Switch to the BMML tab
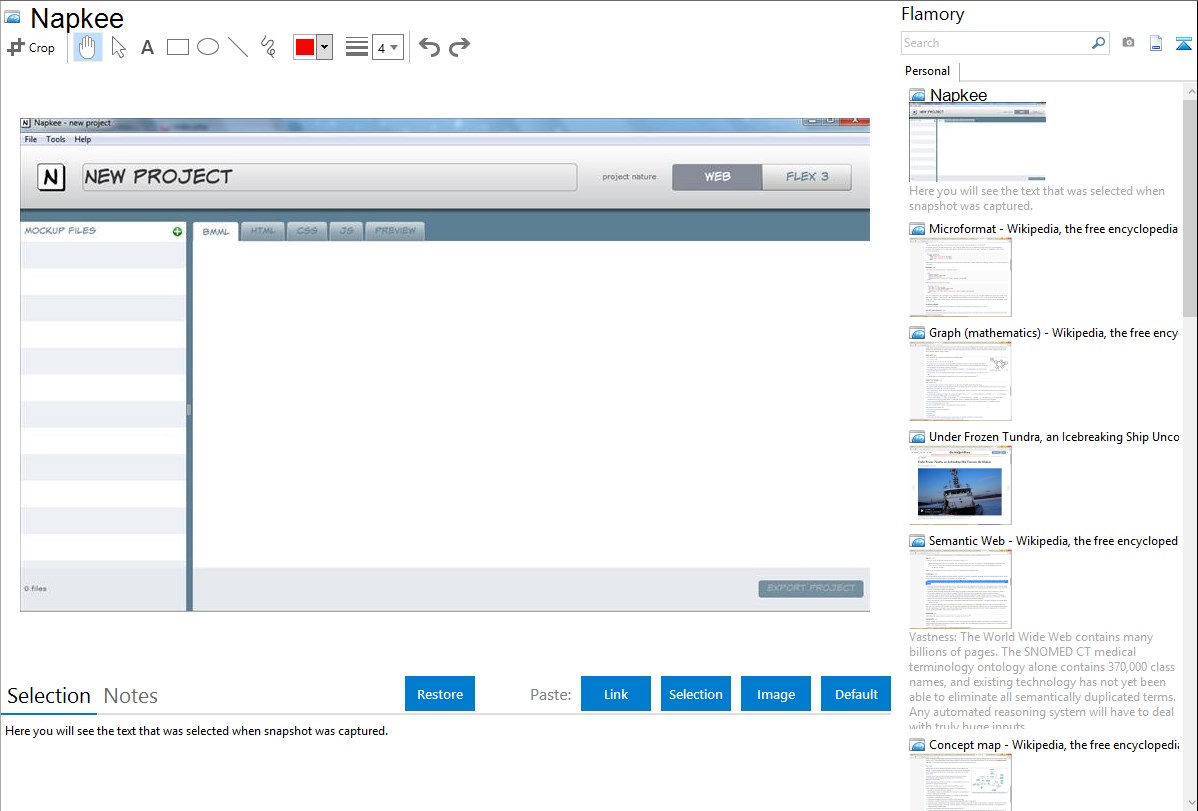Screen dimensions: 1198x811 tap(215, 231)
